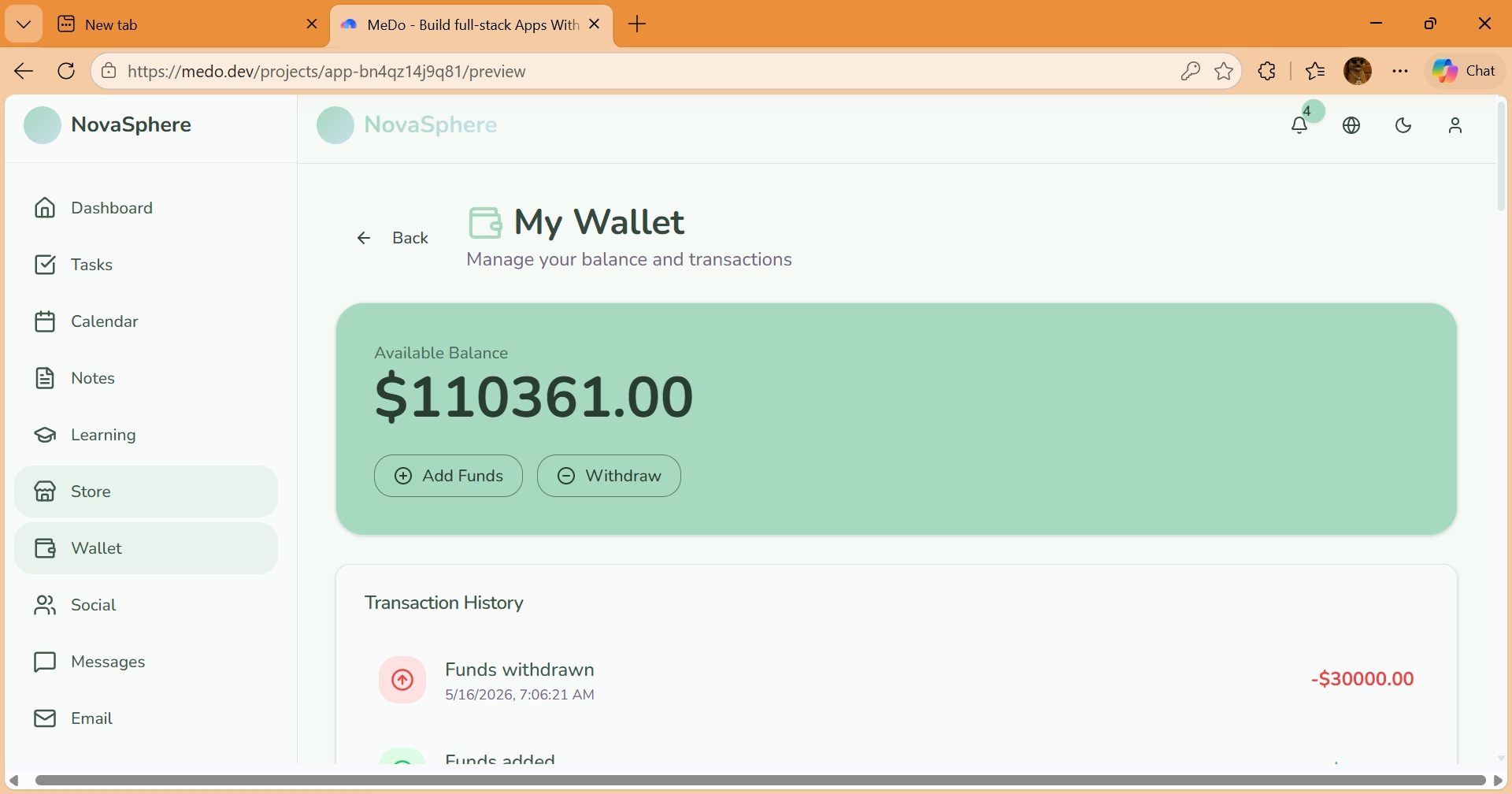Open the Store sidebar item
The height and width of the screenshot is (794, 1512).
(146, 492)
